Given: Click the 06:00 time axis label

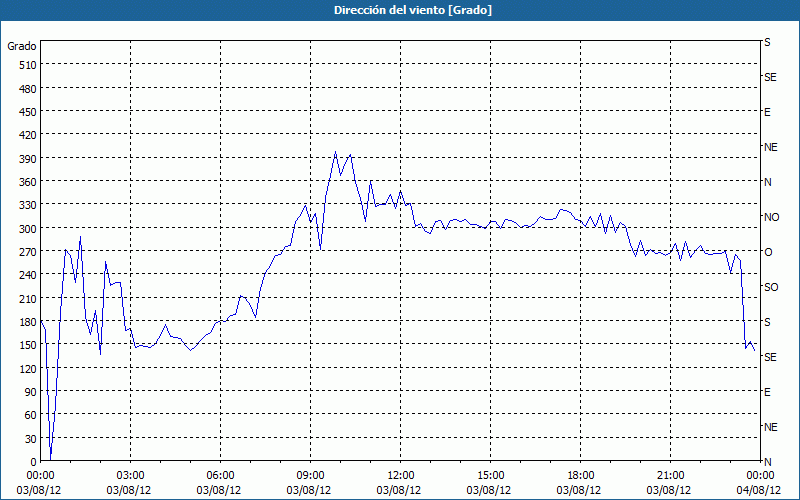Looking at the screenshot, I should (220, 476).
